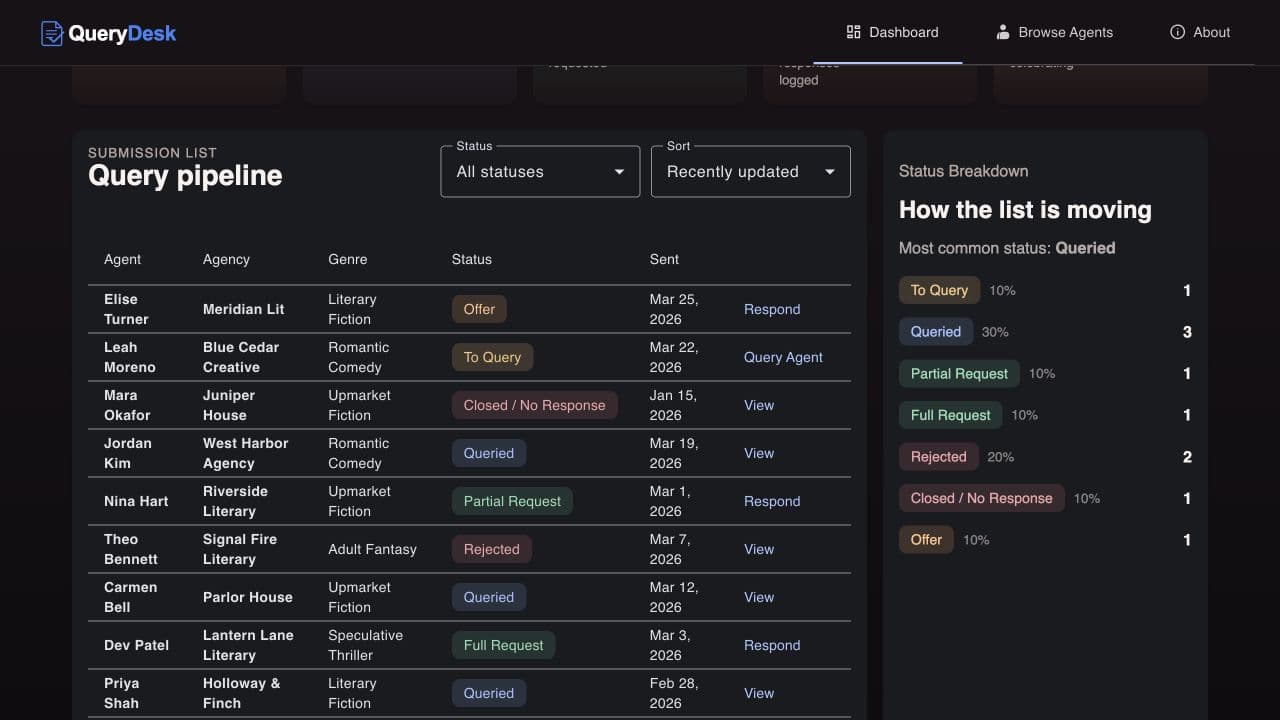Image resolution: width=1280 pixels, height=720 pixels.
Task: Click the Agency column header
Action: tap(226, 259)
